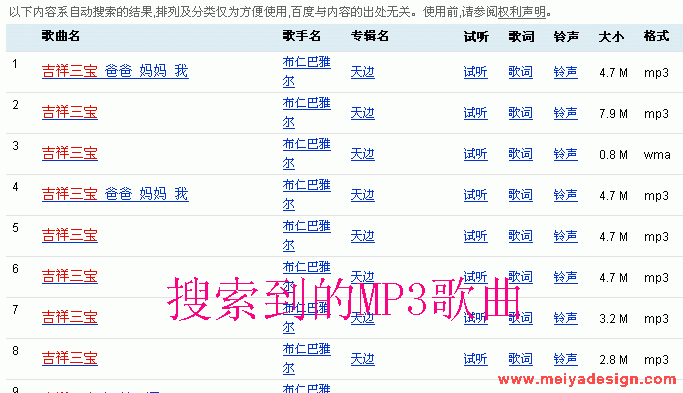This screenshot has width=683, height=393.
Task: Open album 天边 link in row 2
Action: [x=362, y=113]
